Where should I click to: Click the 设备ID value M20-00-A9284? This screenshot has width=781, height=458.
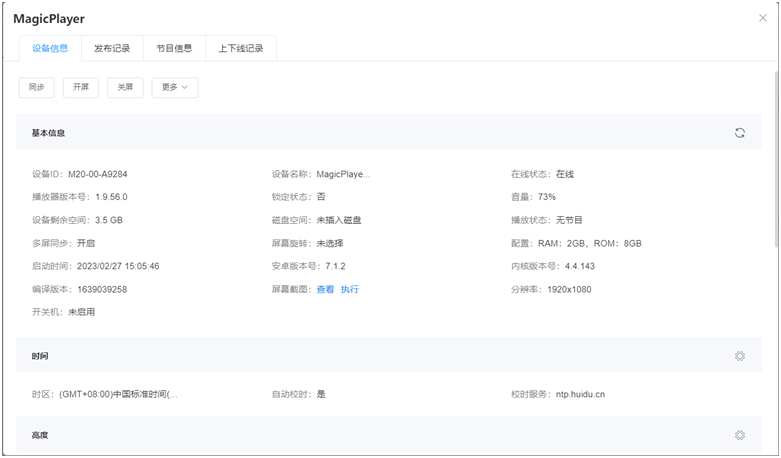coord(98,174)
